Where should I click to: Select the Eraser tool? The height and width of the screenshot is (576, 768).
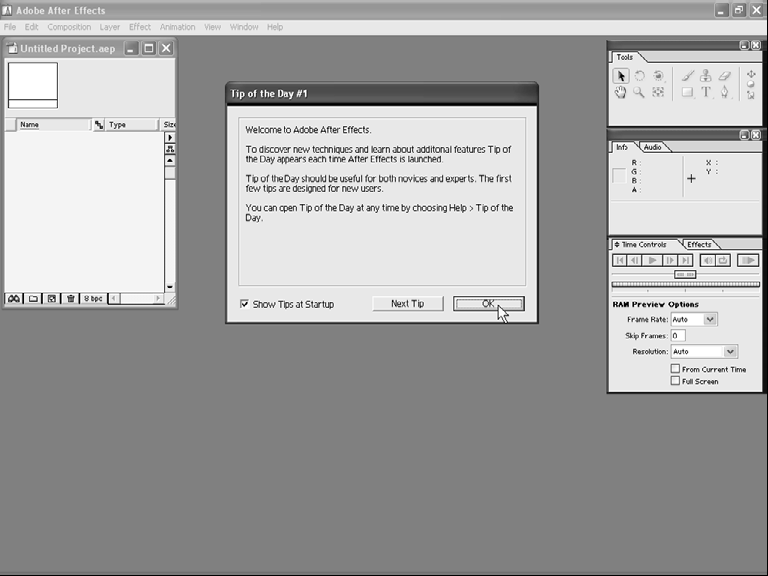(725, 76)
